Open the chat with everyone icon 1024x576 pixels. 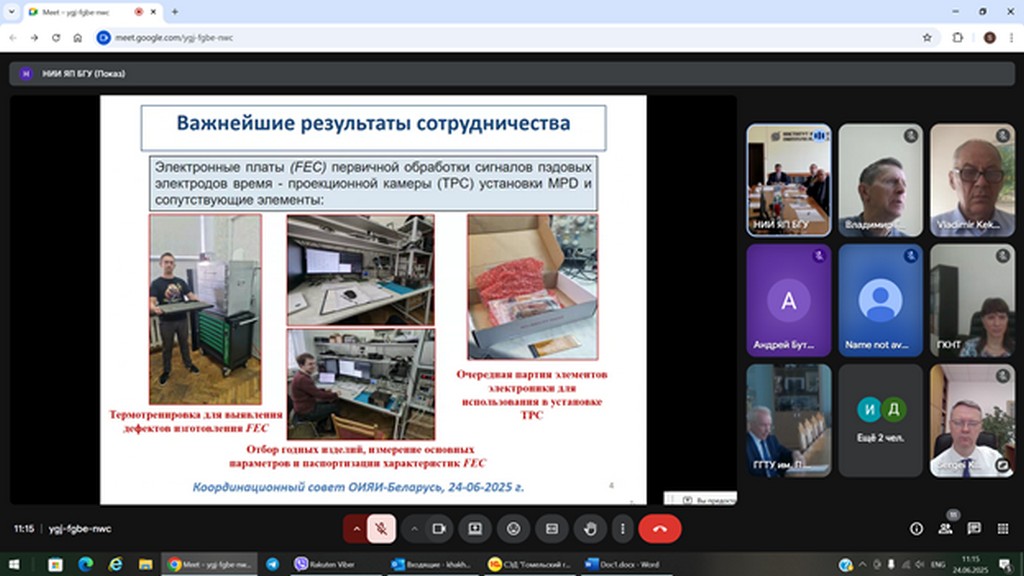pyautogui.click(x=974, y=528)
